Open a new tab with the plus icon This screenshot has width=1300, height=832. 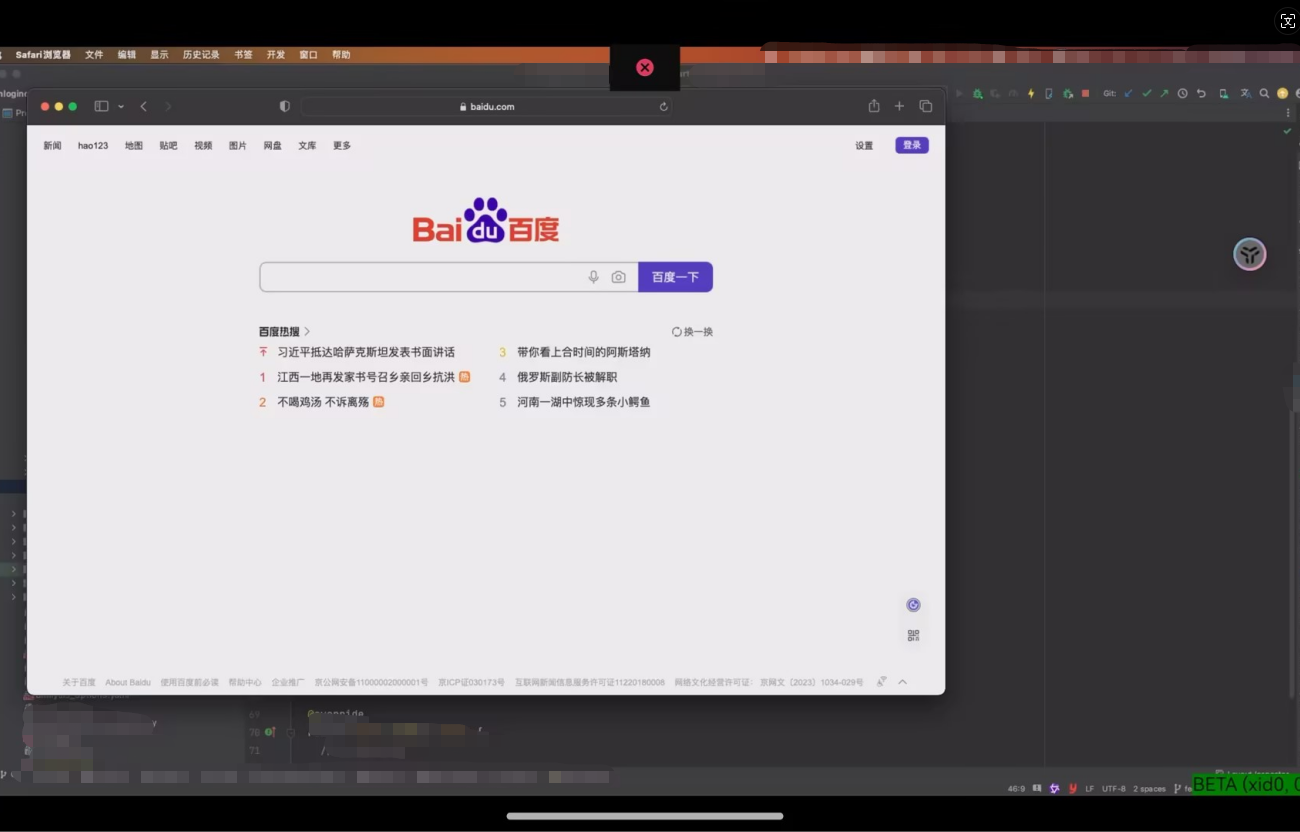coord(899,106)
